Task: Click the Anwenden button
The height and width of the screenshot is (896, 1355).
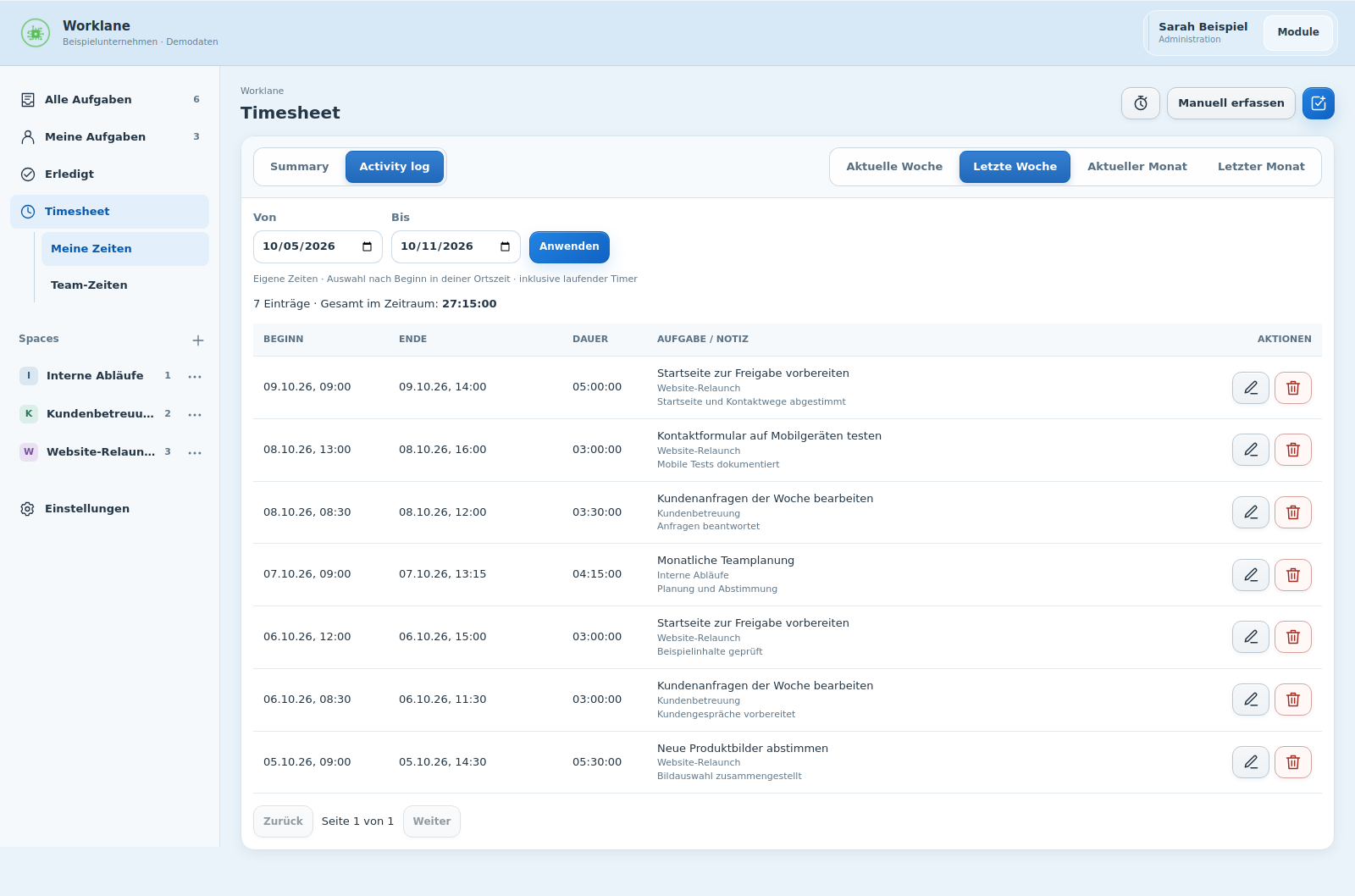Action: click(x=569, y=246)
